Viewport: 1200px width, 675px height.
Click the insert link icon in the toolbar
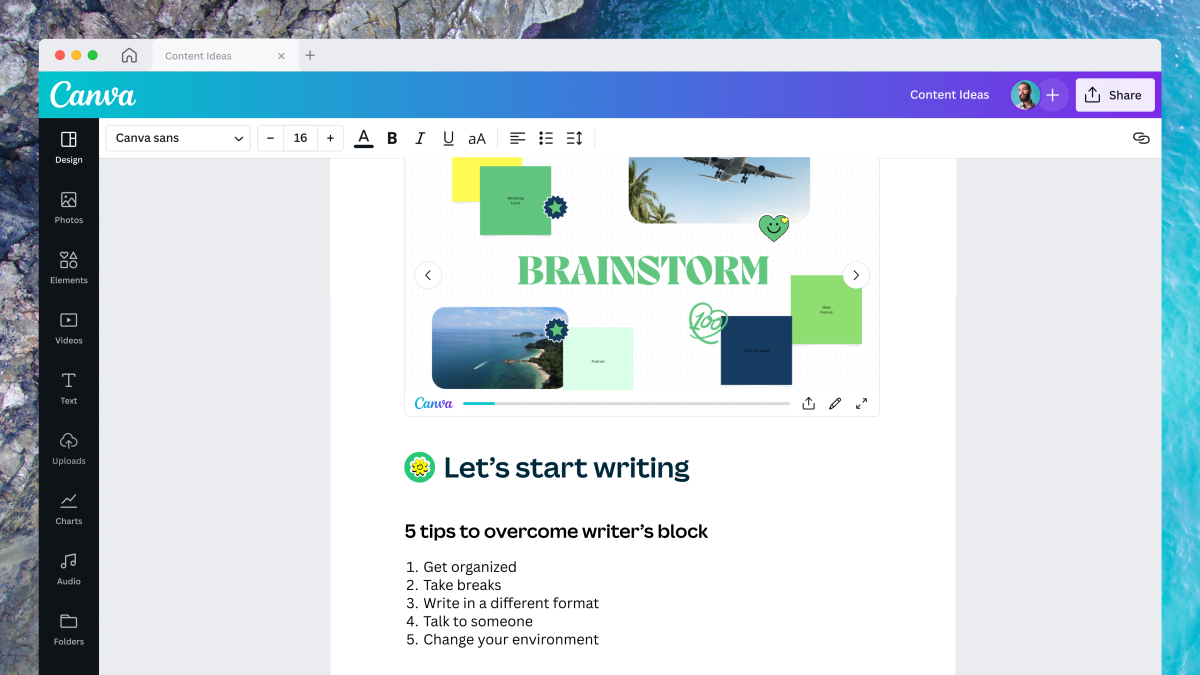[x=1141, y=138]
